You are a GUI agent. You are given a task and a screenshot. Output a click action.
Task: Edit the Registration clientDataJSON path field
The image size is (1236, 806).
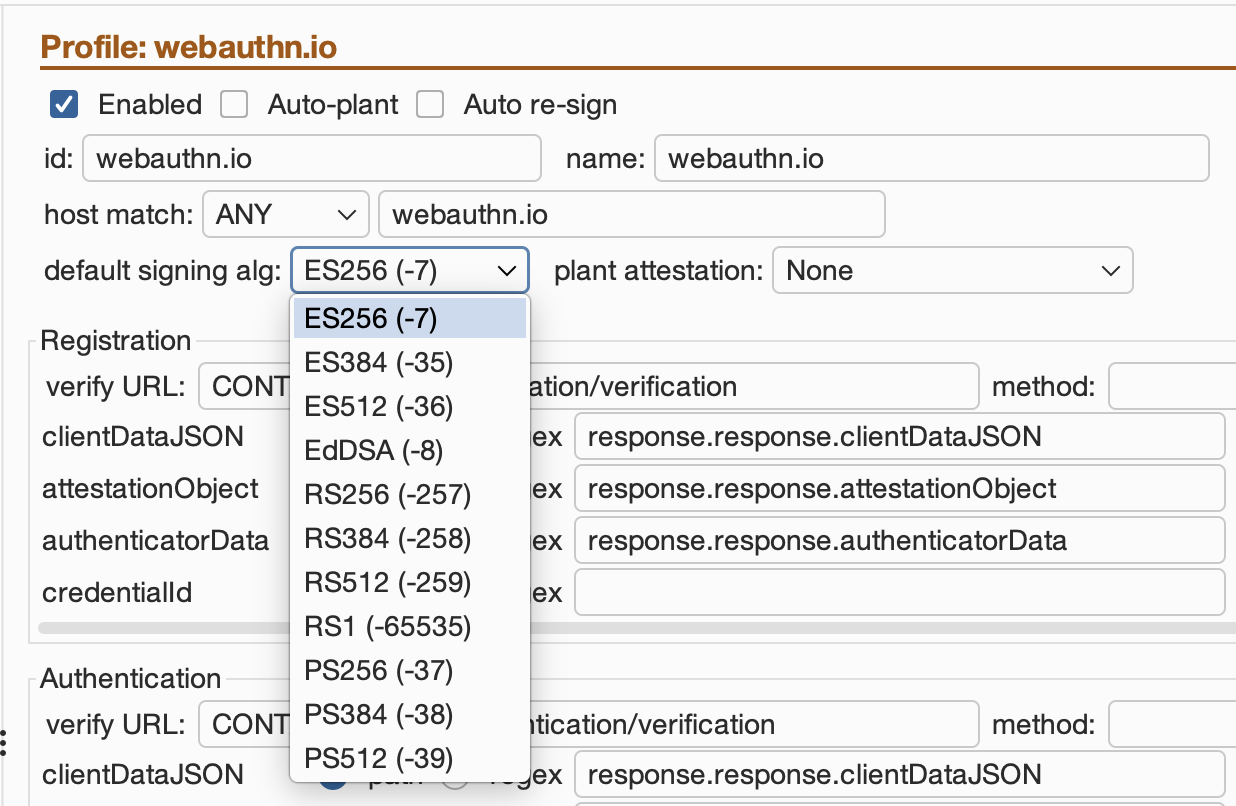click(900, 437)
